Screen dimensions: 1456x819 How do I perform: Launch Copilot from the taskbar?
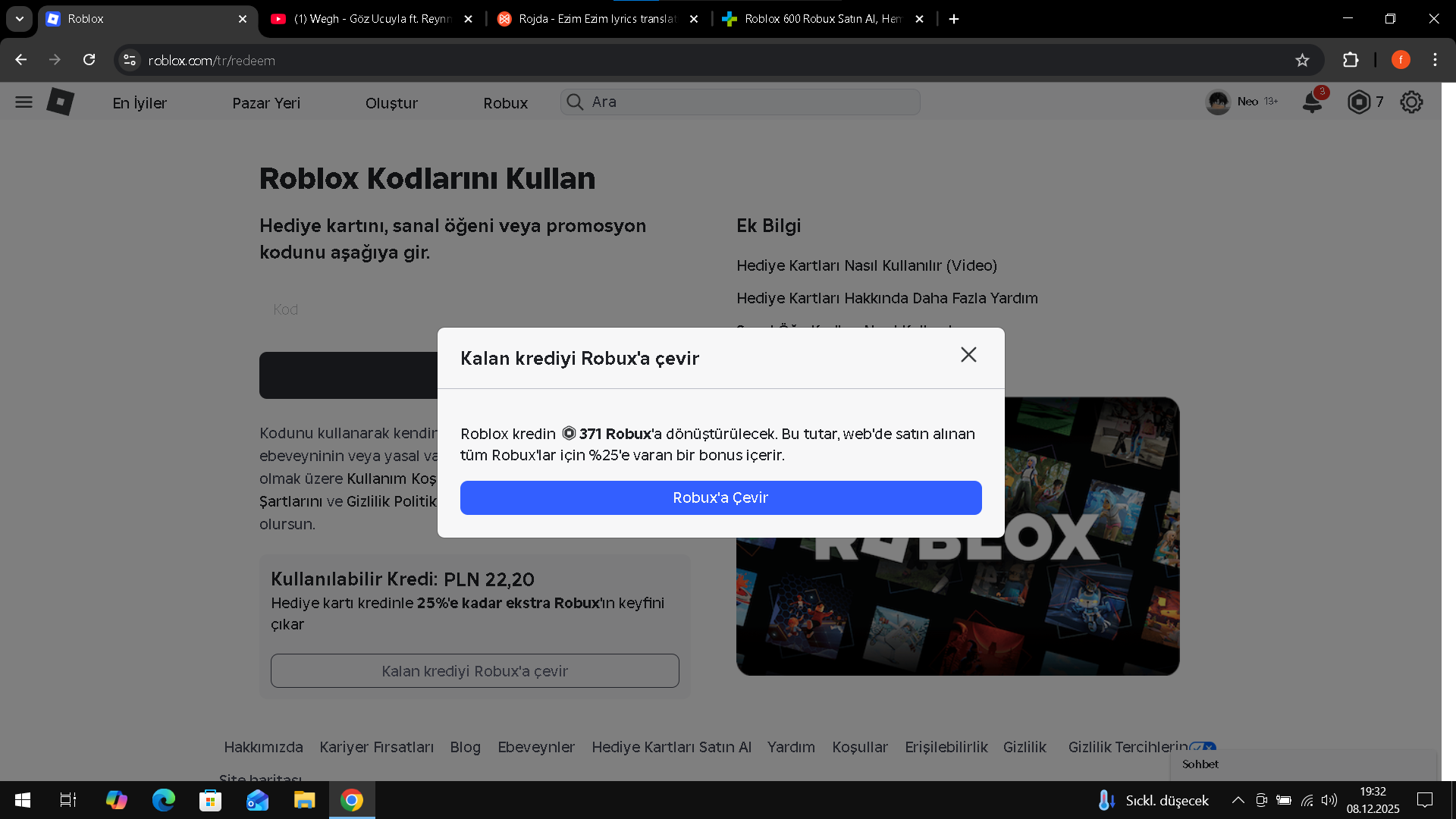tap(116, 800)
